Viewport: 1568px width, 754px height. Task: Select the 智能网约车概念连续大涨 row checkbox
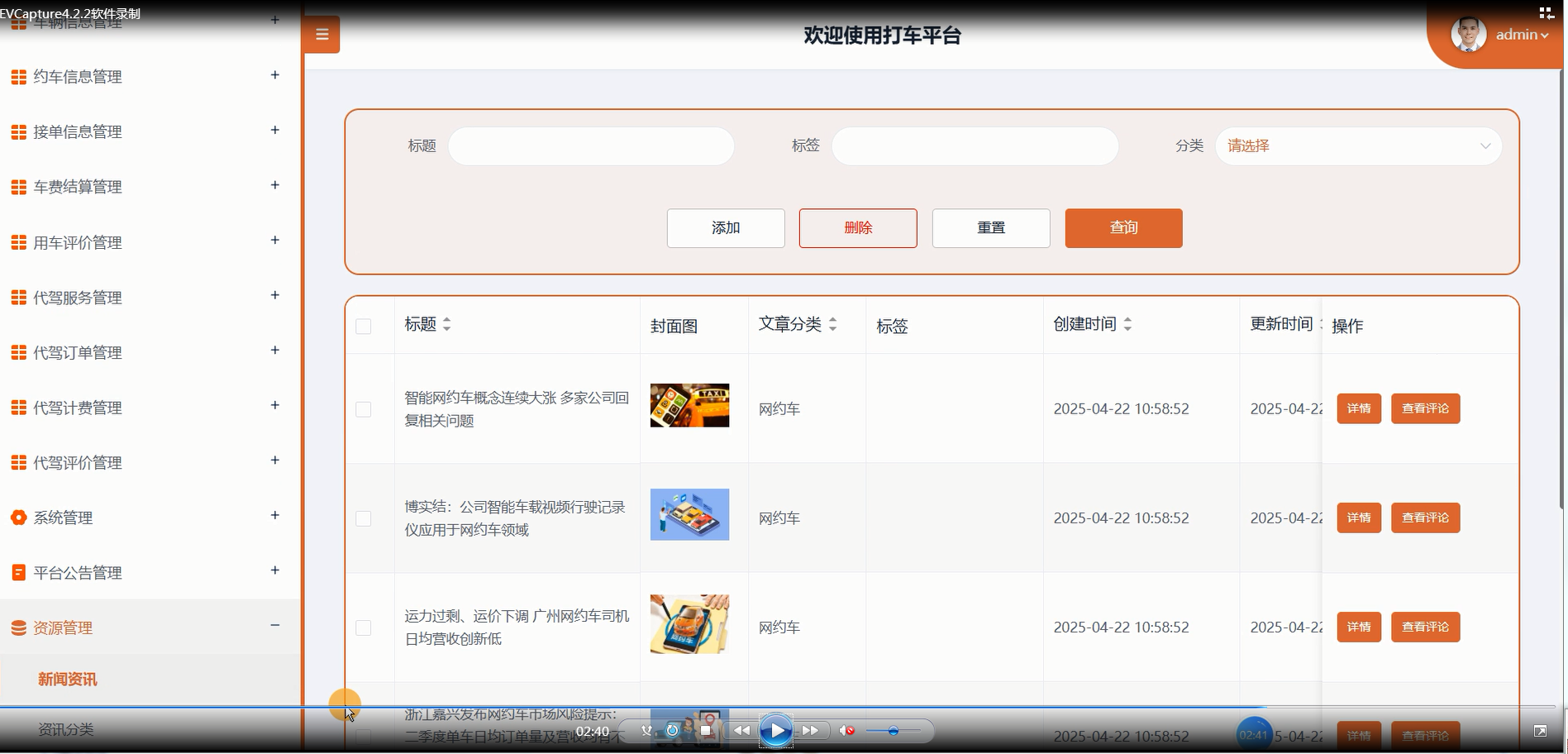coord(363,409)
